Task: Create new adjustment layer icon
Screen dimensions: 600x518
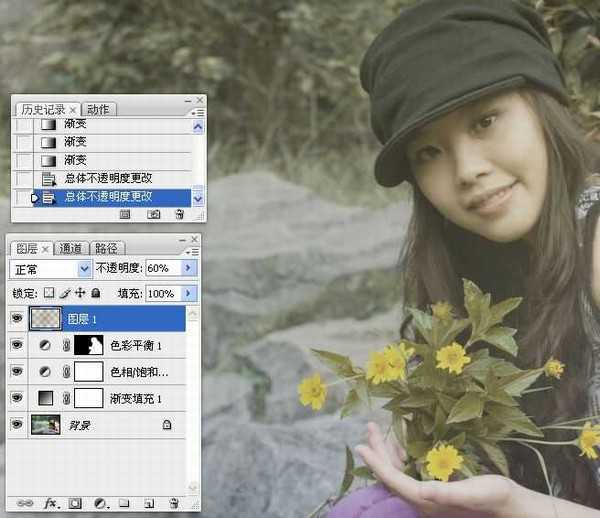Action: click(101, 503)
